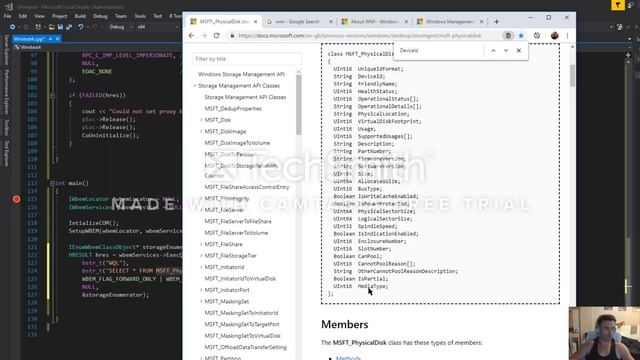The image size is (640, 360).
Task: Click the Filter by title box
Action: (x=247, y=59)
